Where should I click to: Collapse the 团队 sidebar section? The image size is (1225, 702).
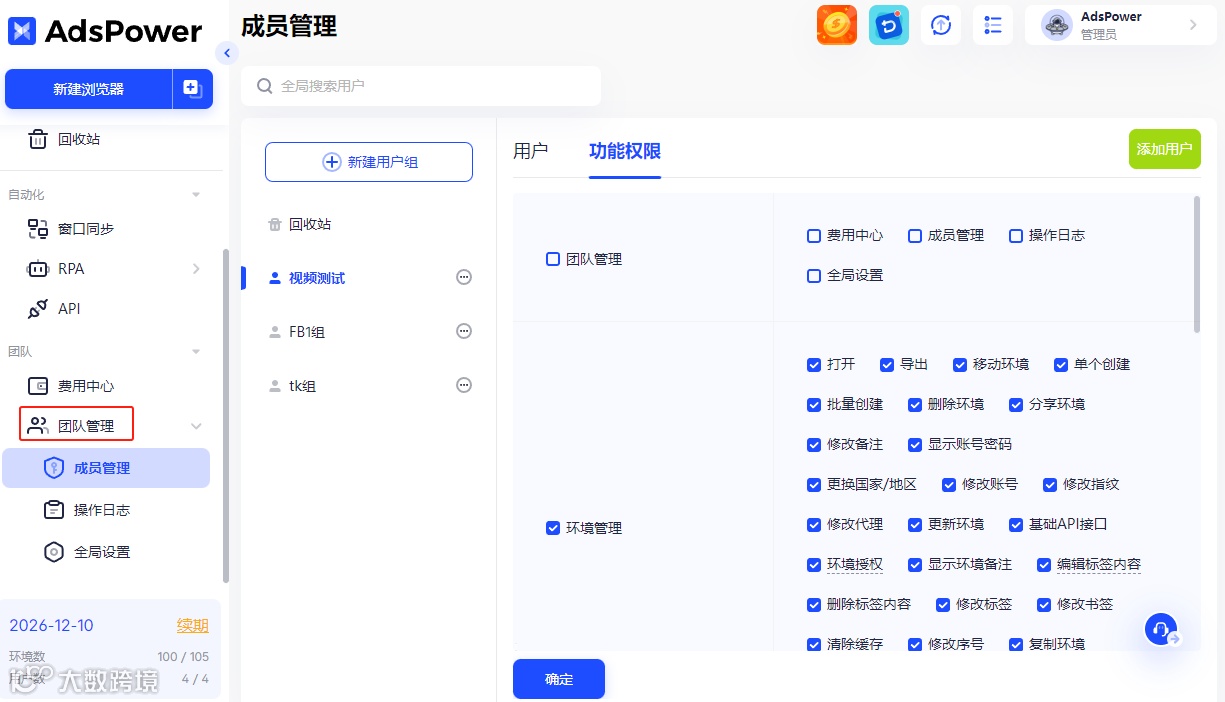pos(196,352)
